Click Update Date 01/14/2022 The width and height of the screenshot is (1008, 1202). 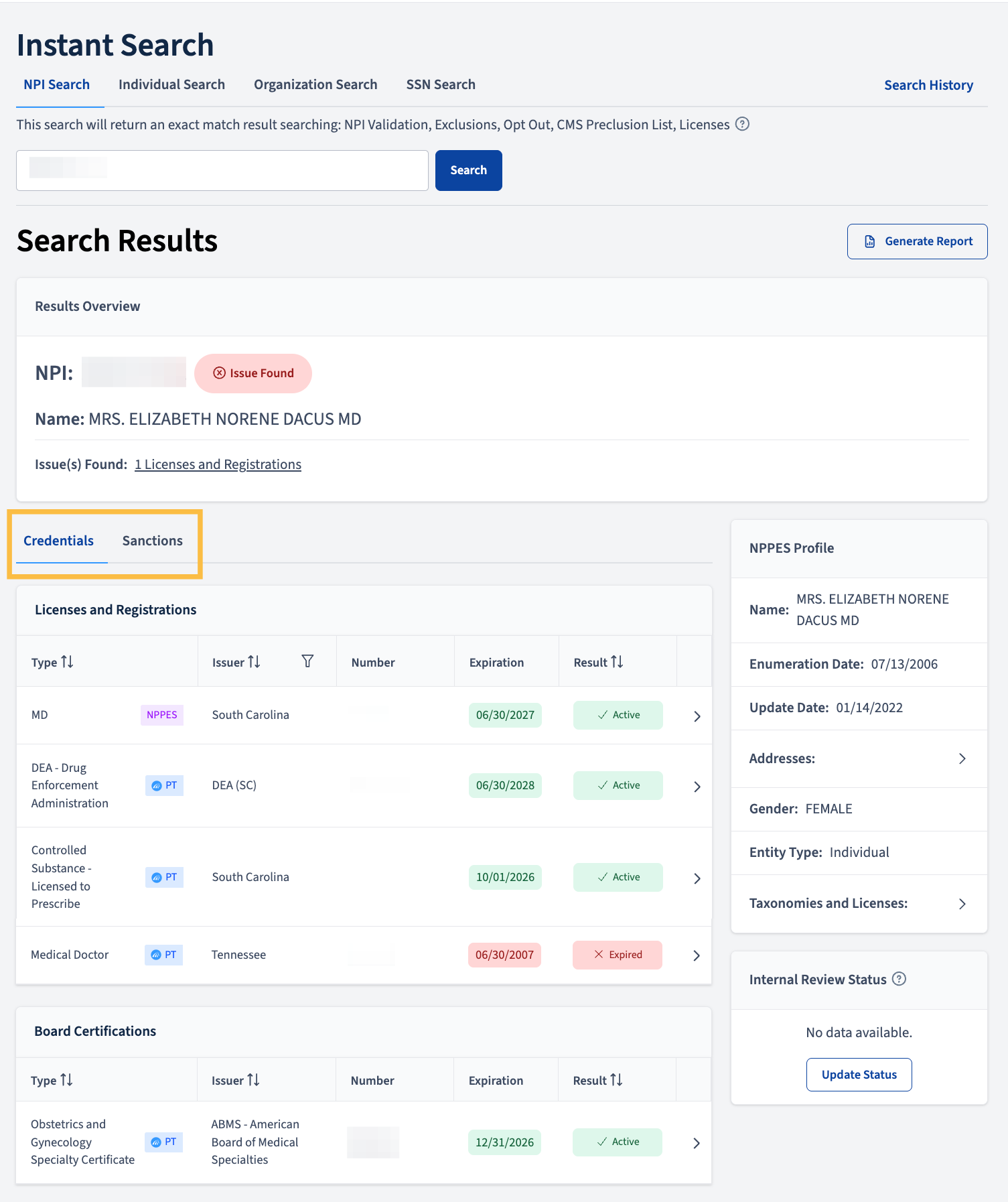[x=869, y=708]
